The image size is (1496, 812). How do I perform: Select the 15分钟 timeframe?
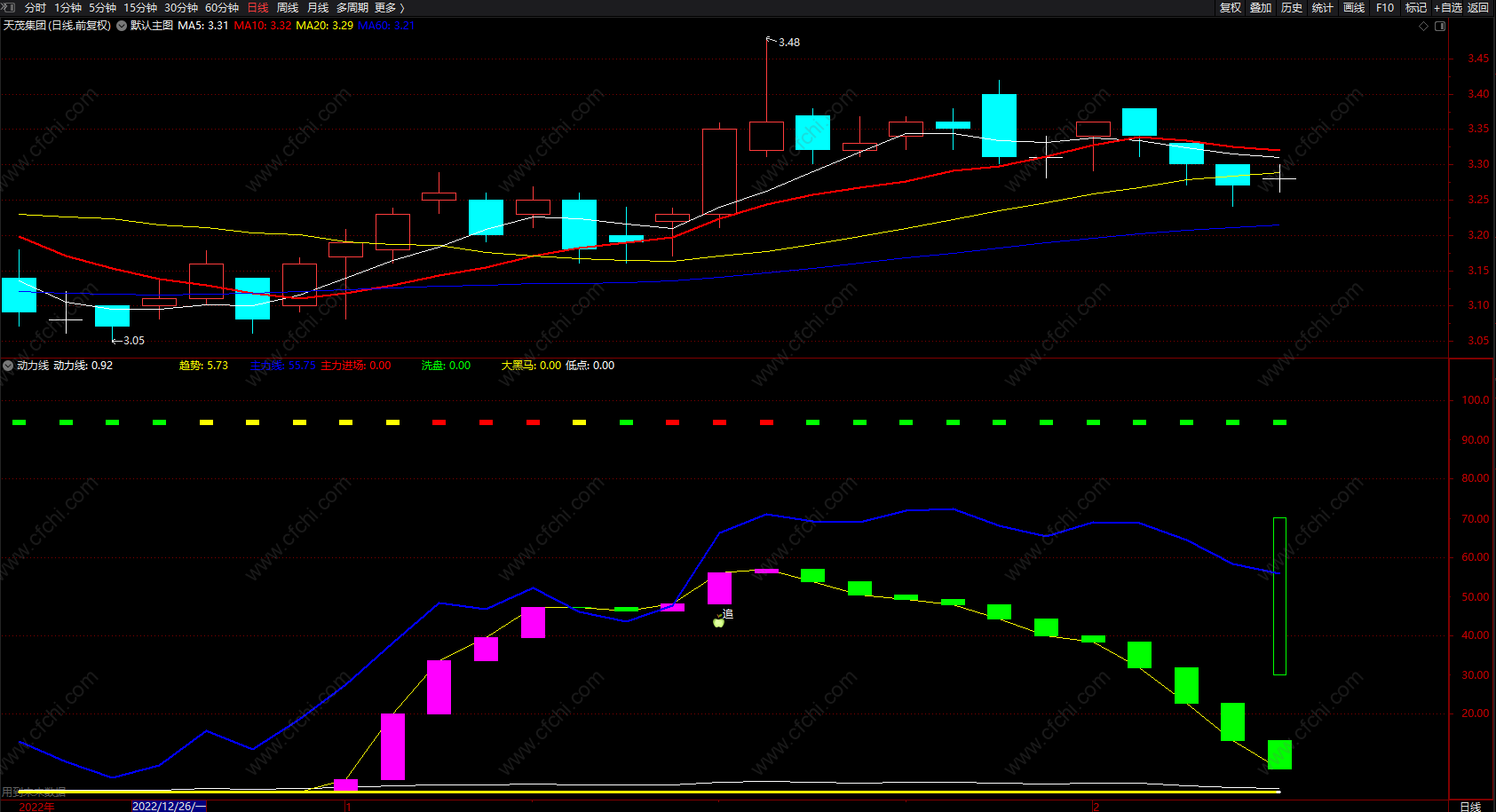pos(140,8)
